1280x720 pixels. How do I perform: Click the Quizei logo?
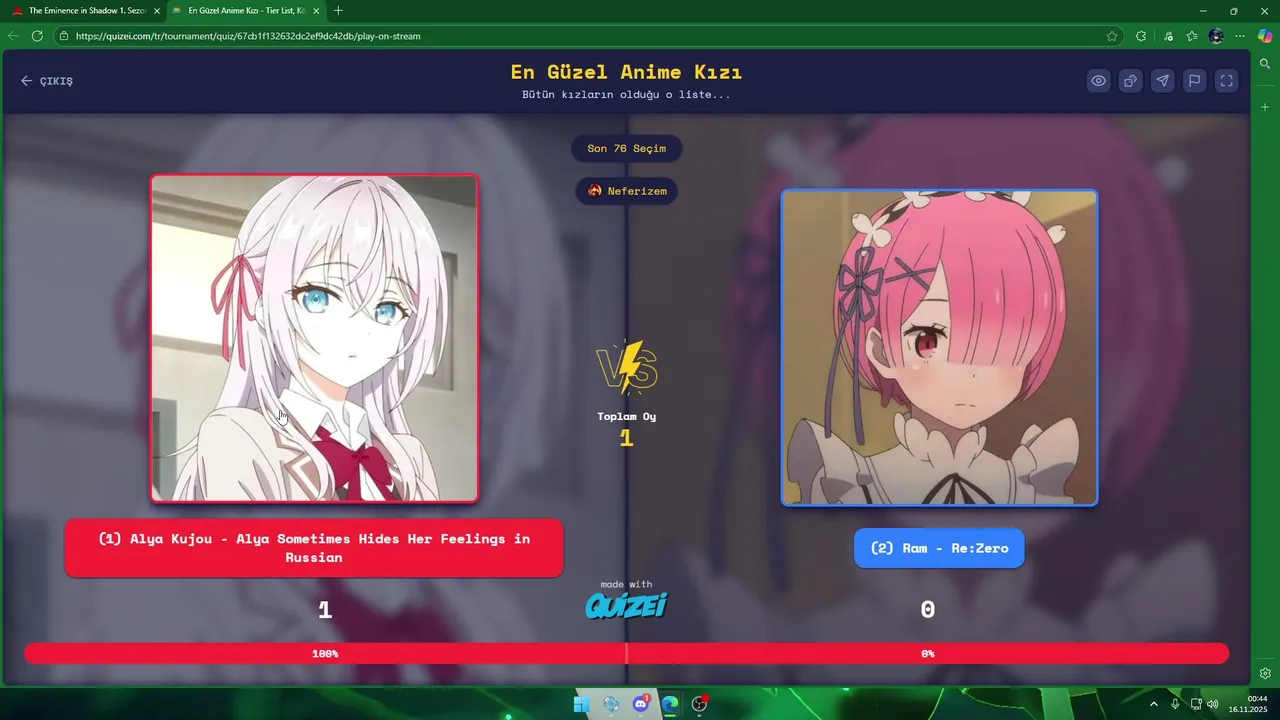tap(626, 606)
